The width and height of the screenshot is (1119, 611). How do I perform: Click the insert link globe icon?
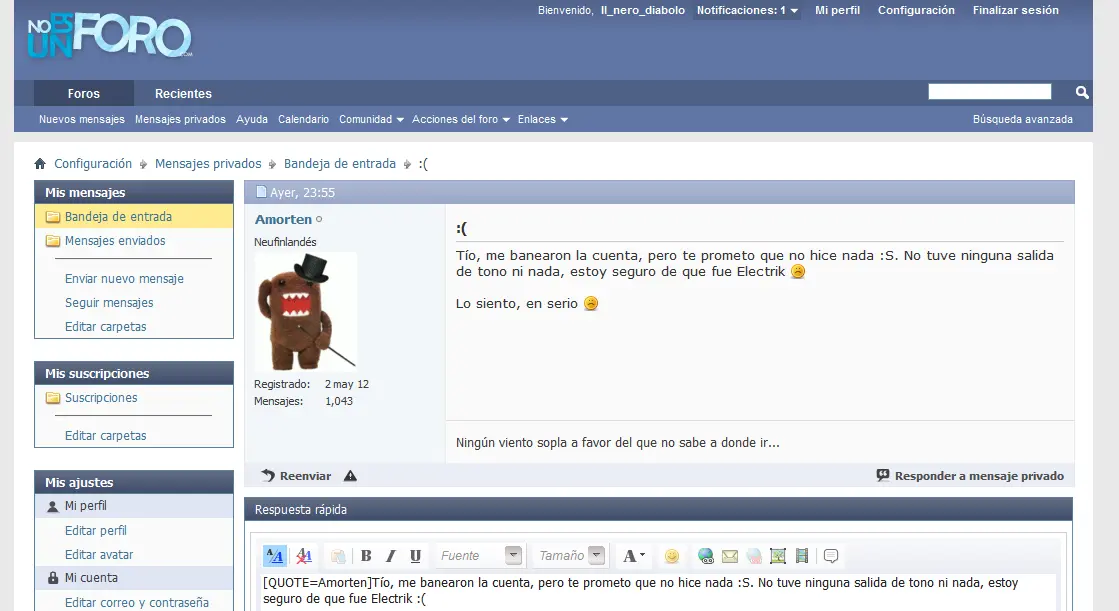(x=706, y=556)
